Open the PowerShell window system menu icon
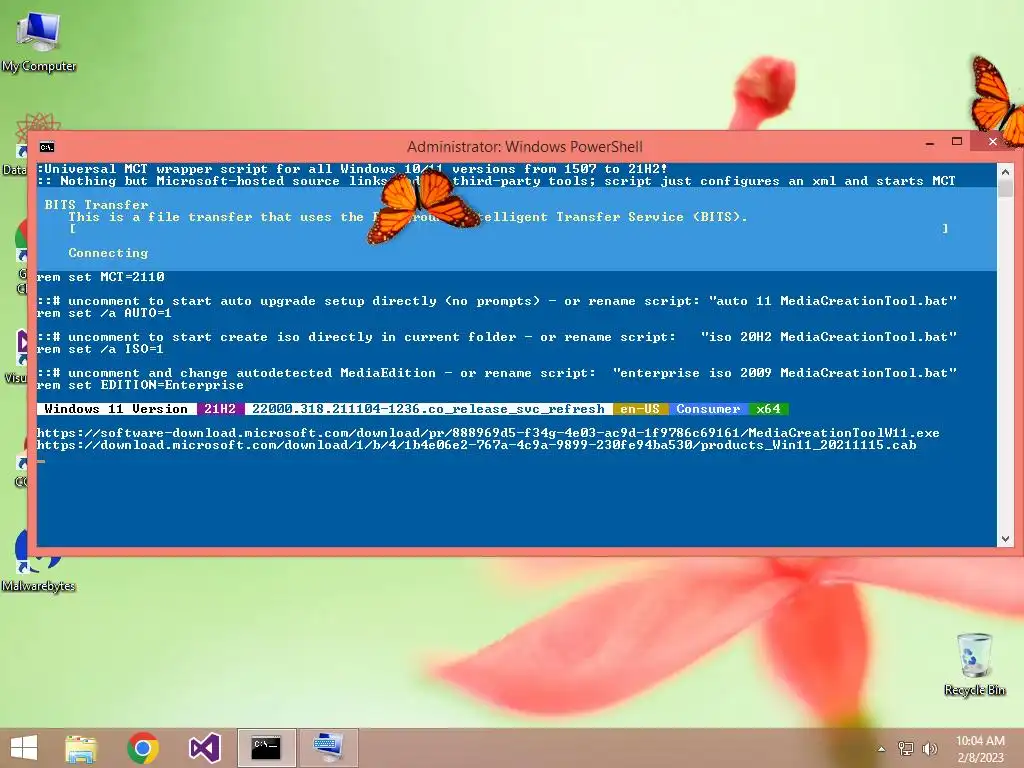 [47, 147]
